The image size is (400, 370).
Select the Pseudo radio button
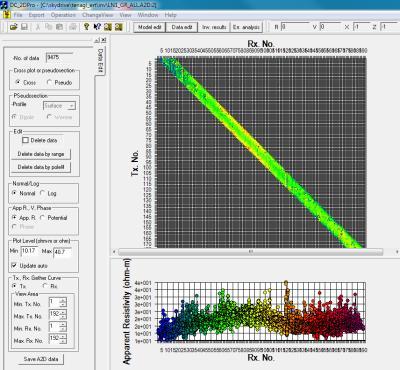(x=49, y=82)
